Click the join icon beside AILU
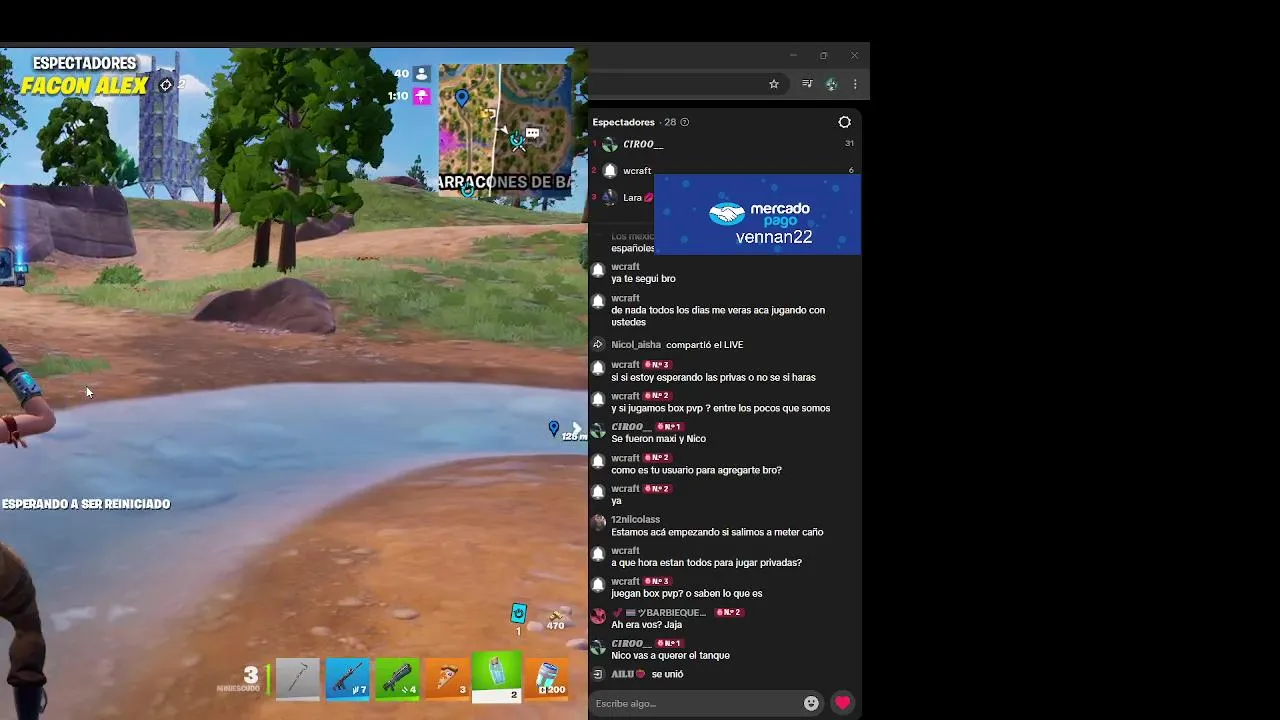The height and width of the screenshot is (720, 1280). point(598,675)
